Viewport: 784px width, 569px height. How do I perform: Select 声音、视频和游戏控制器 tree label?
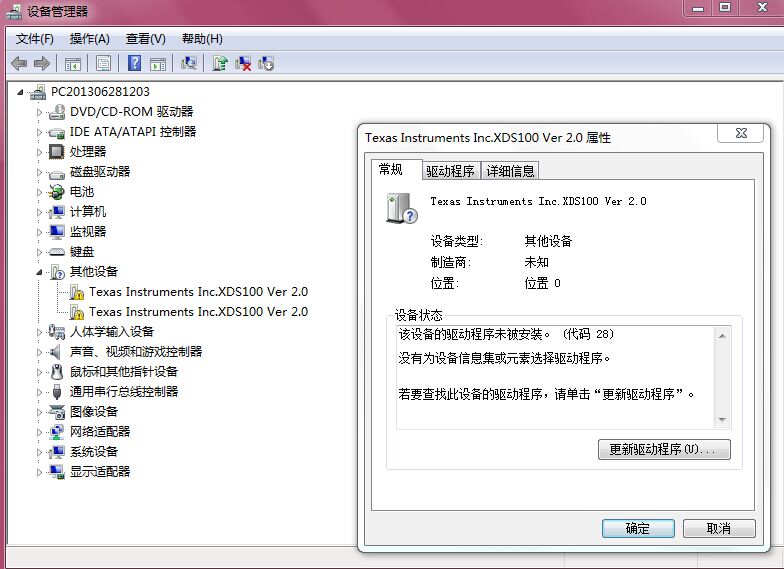coord(136,352)
